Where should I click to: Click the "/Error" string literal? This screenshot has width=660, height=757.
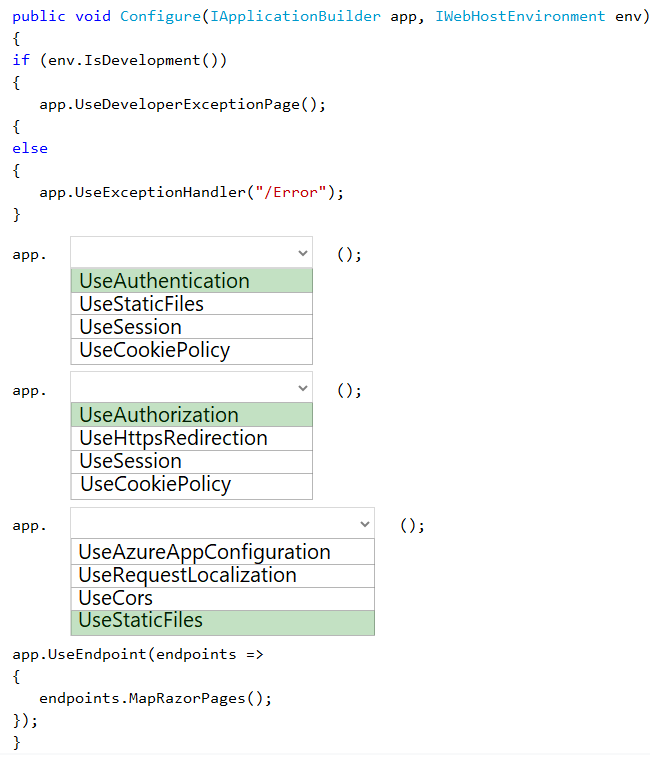coord(291,193)
